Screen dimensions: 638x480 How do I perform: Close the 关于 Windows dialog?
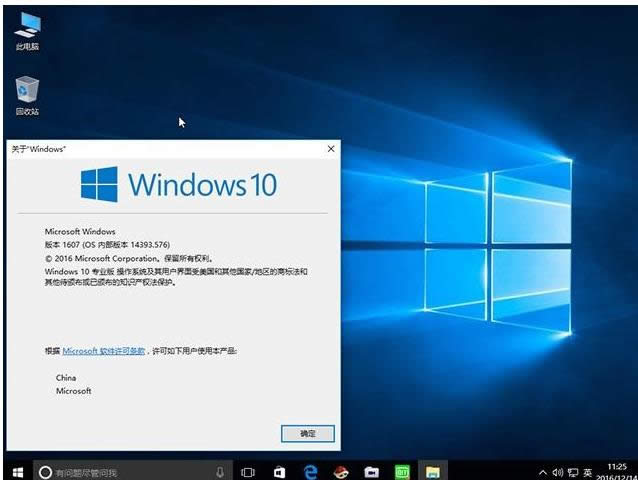[x=331, y=148]
